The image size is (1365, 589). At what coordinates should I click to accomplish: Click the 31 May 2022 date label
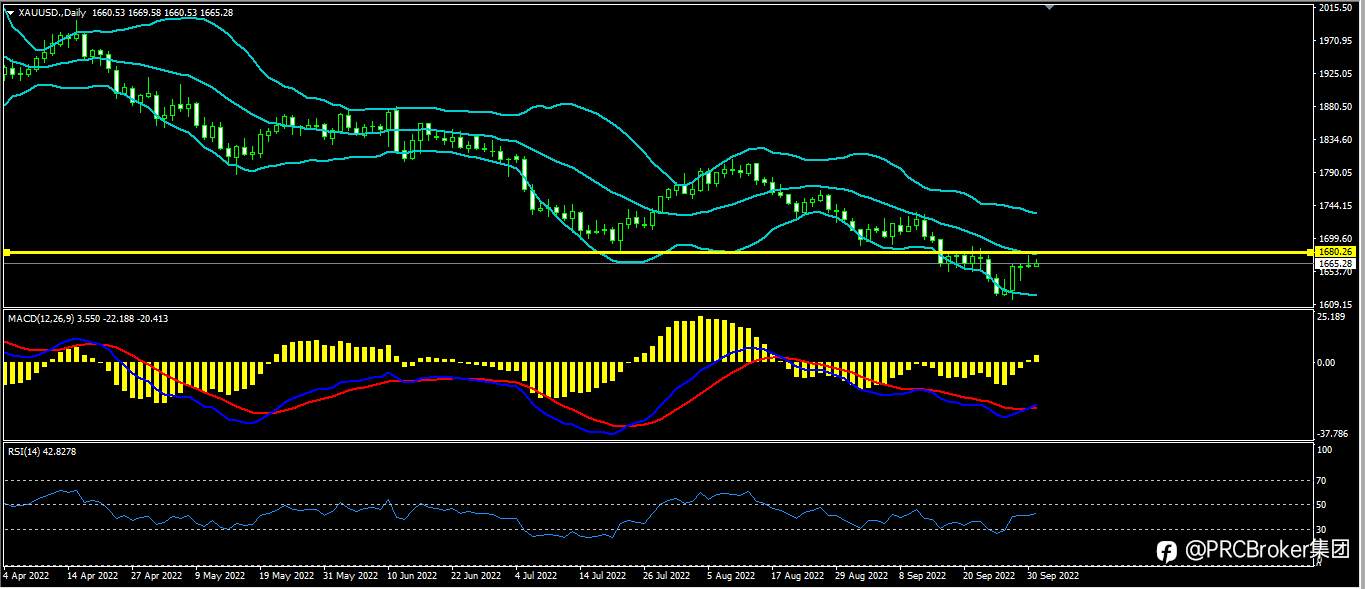pos(351,576)
